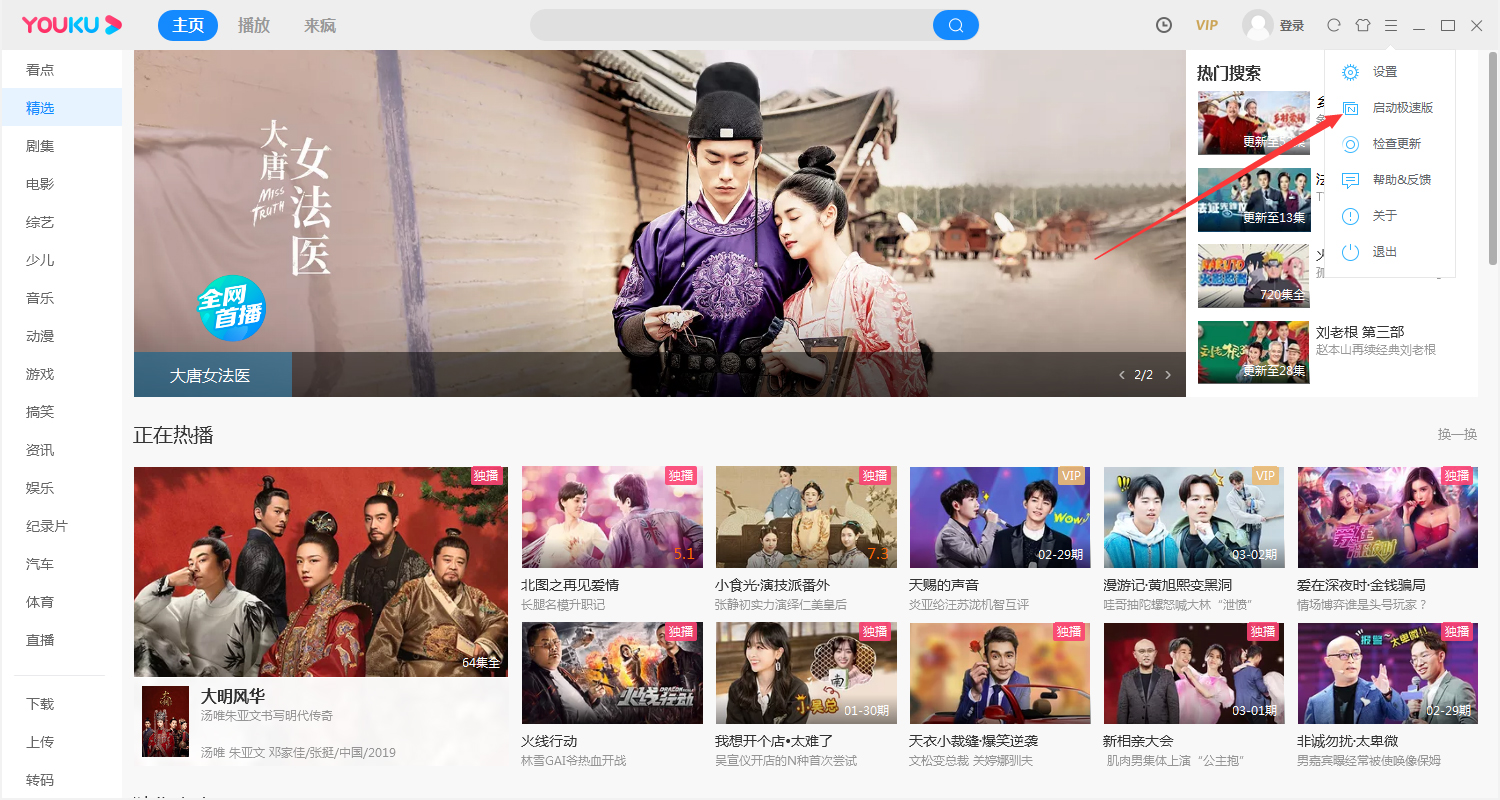1500x800 pixels.
Task: Open the skin/theme shirt icon
Action: click(1362, 25)
